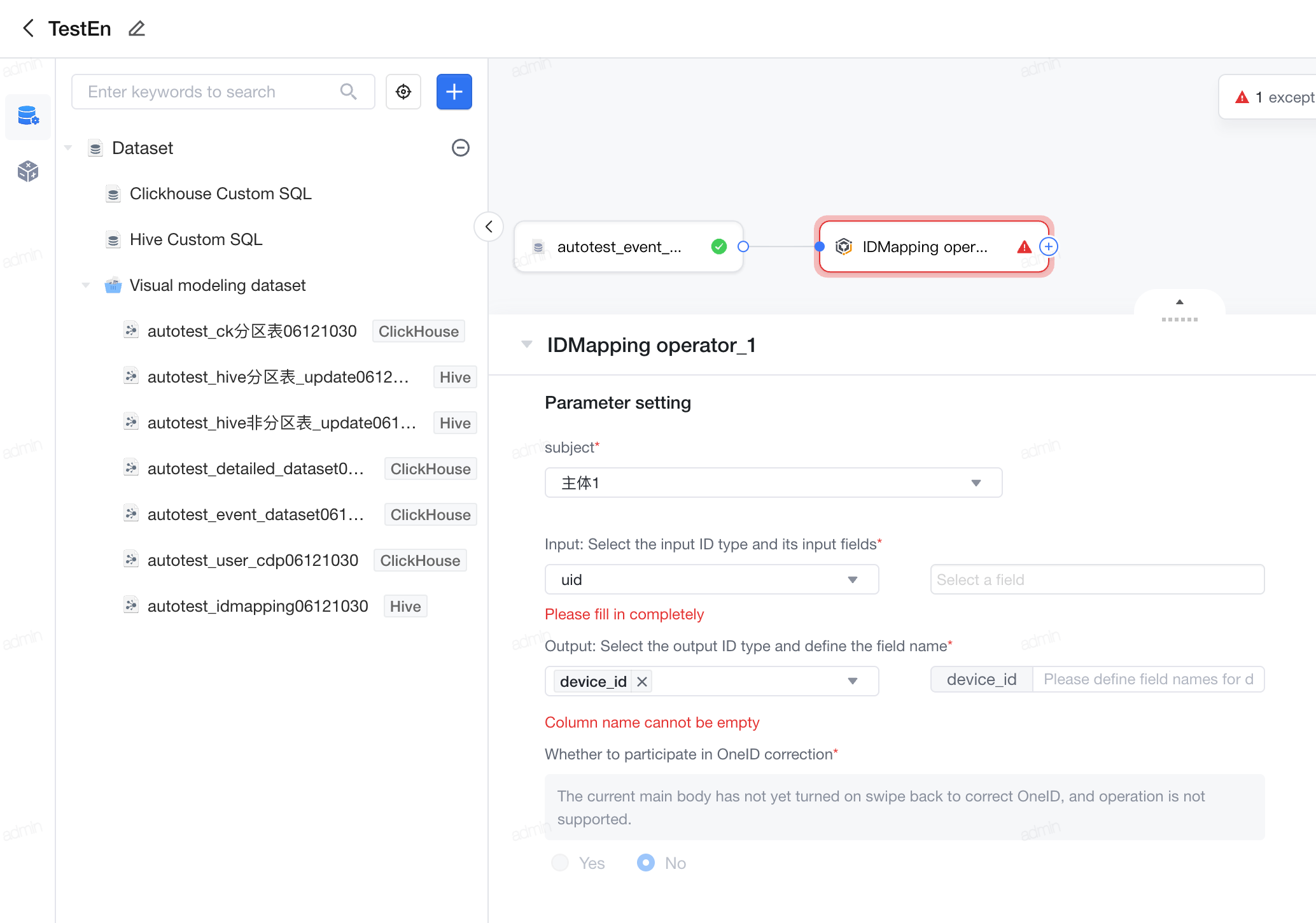Select autotest_idmapping06121030 dataset
This screenshot has width=1316, height=923.
coord(258,606)
